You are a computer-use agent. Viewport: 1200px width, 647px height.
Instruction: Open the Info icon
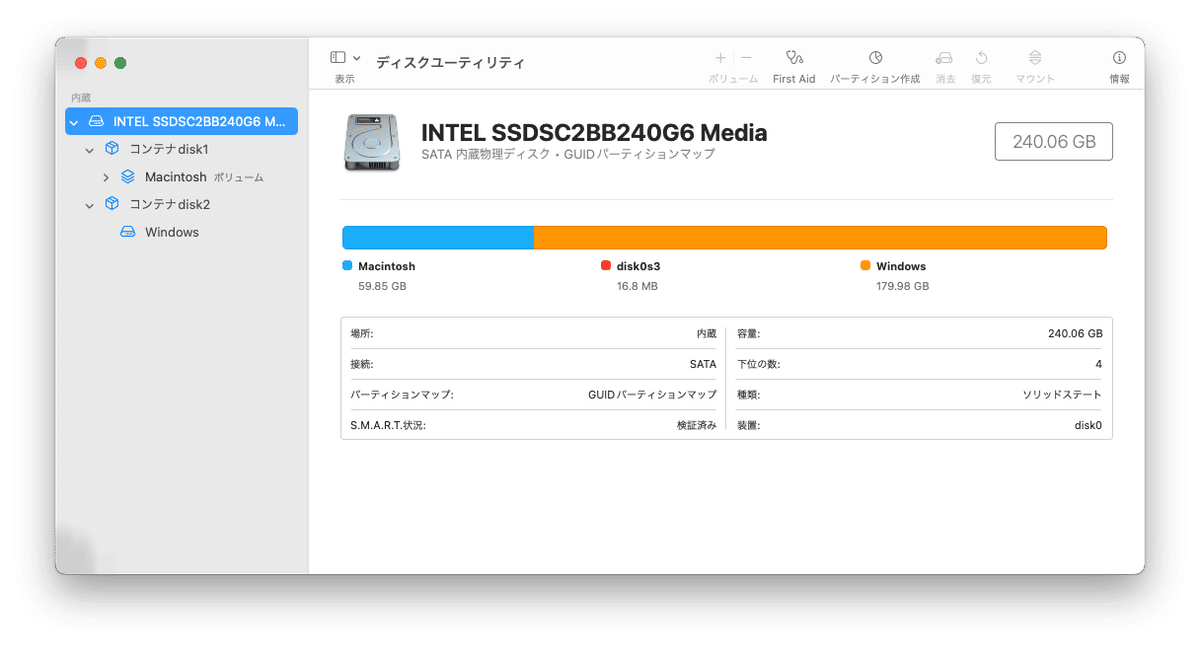point(1119,58)
